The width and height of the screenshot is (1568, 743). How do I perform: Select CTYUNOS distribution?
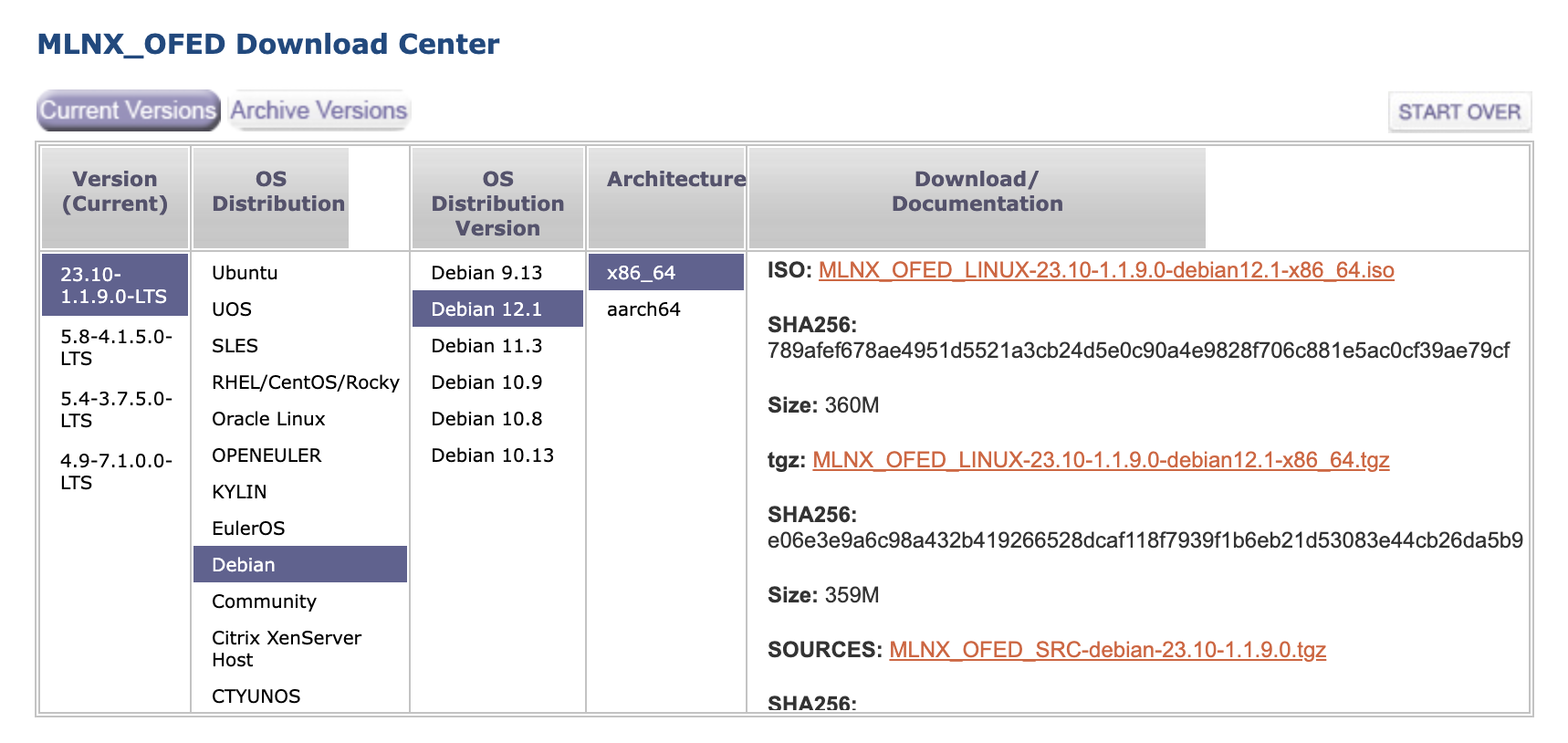[300, 696]
